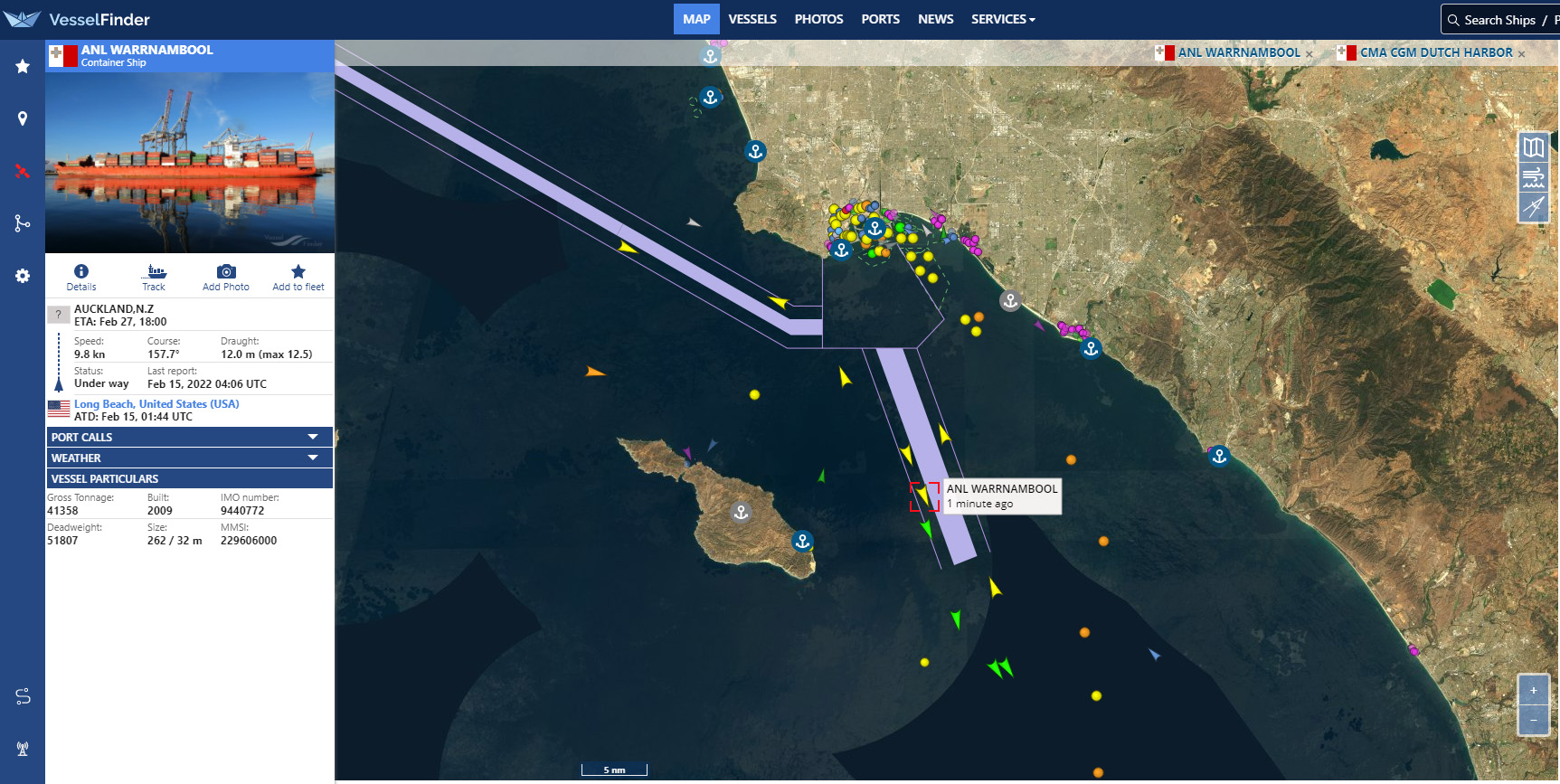The image size is (1560, 784).
Task: Open settings gear in left sidebar
Action: coord(23,276)
